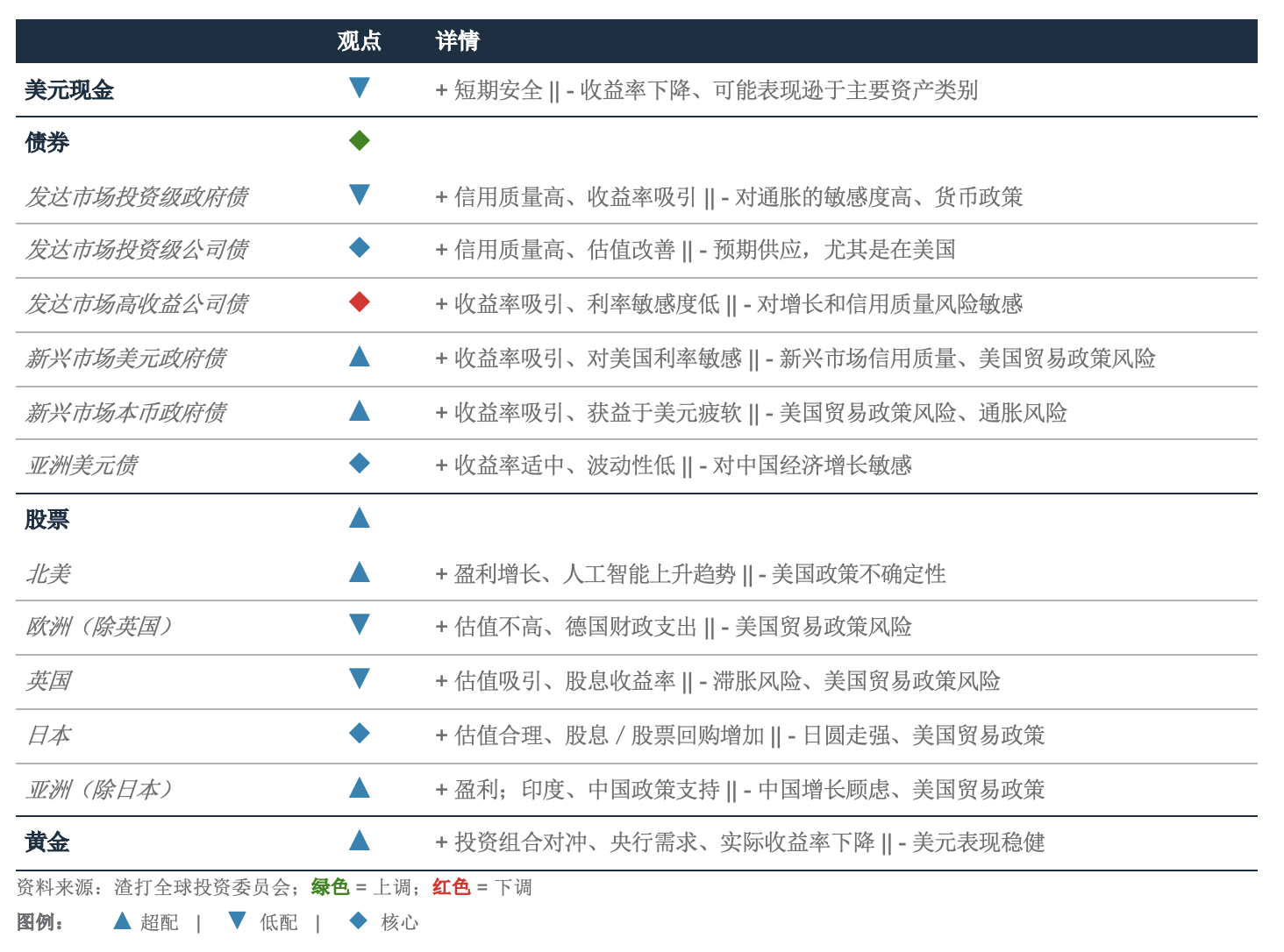Click the down triangle icon beside 美元现金

[359, 88]
